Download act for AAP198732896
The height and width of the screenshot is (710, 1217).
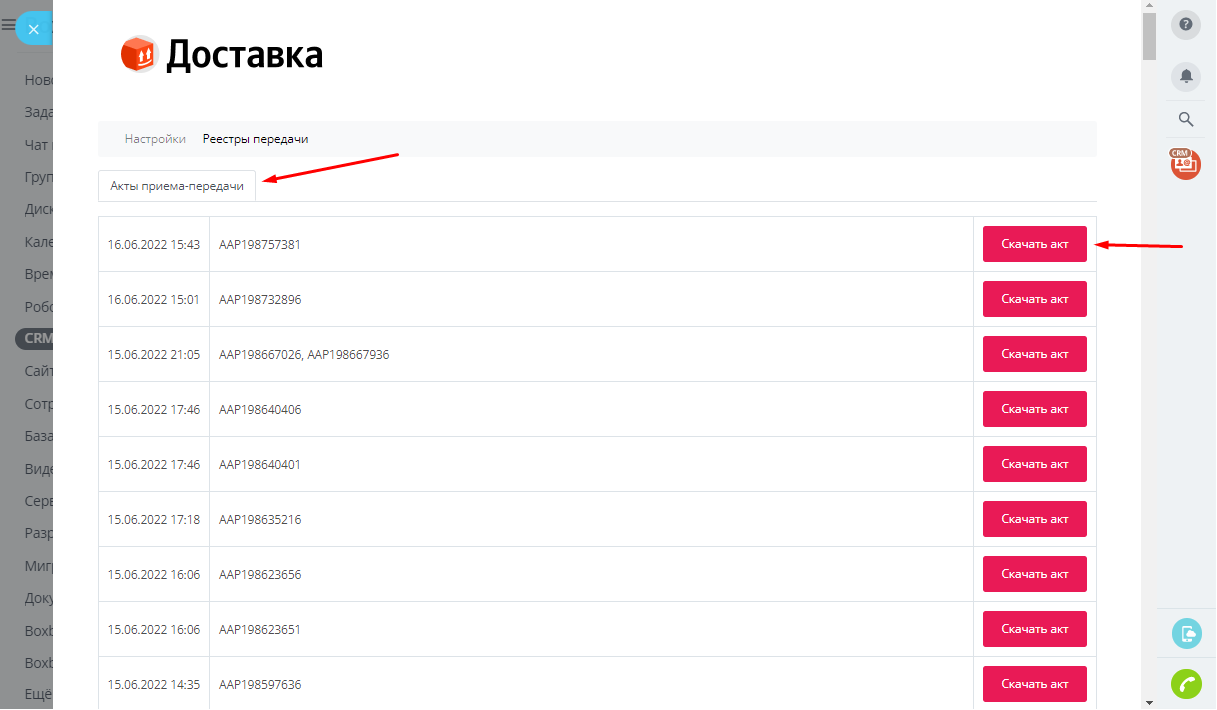(1035, 299)
